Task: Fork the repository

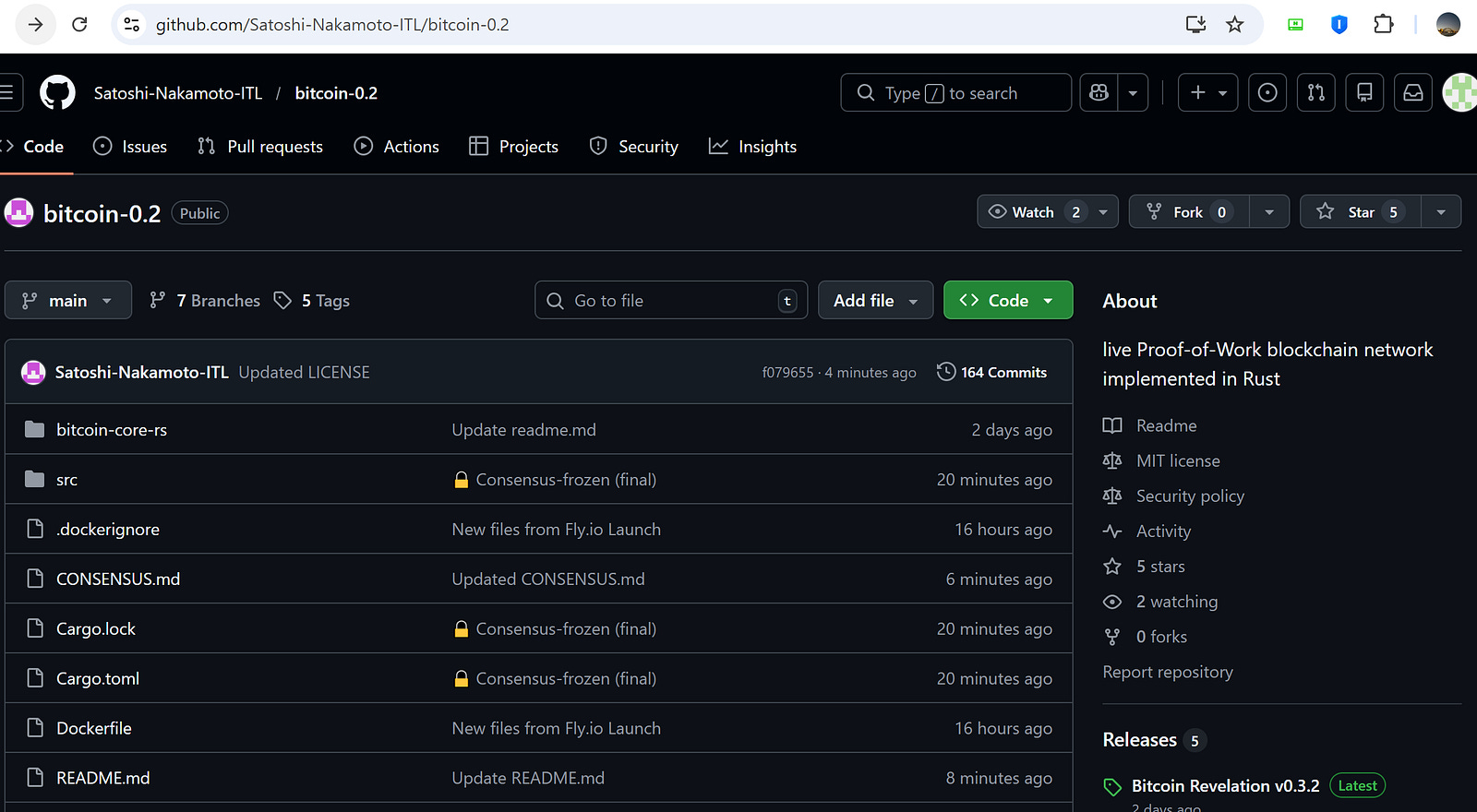Action: point(1188,212)
